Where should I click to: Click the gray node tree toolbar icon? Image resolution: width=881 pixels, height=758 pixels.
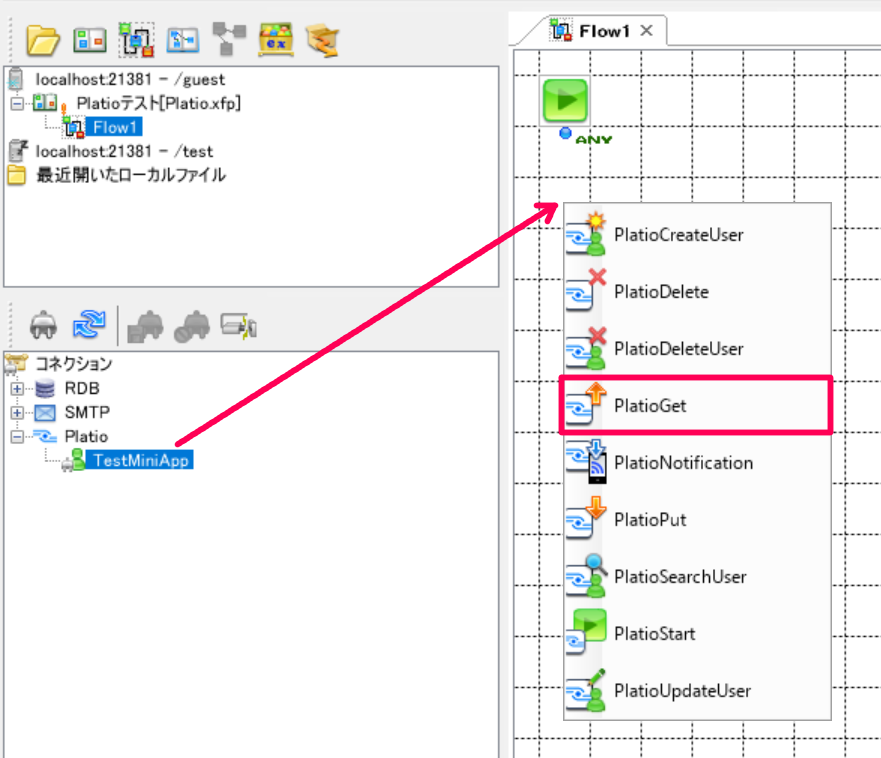229,38
